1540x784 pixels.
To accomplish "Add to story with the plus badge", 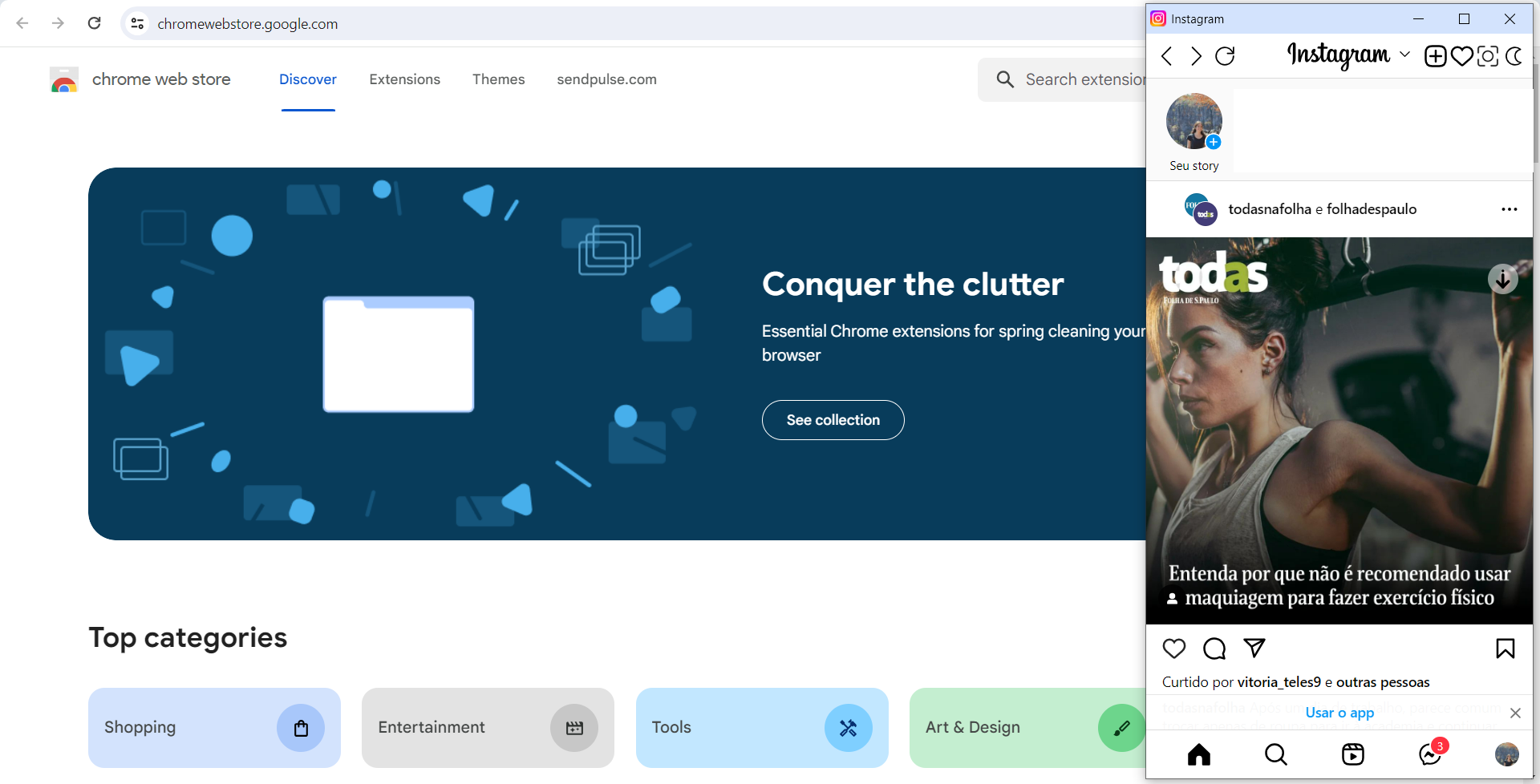I will coord(1214,142).
